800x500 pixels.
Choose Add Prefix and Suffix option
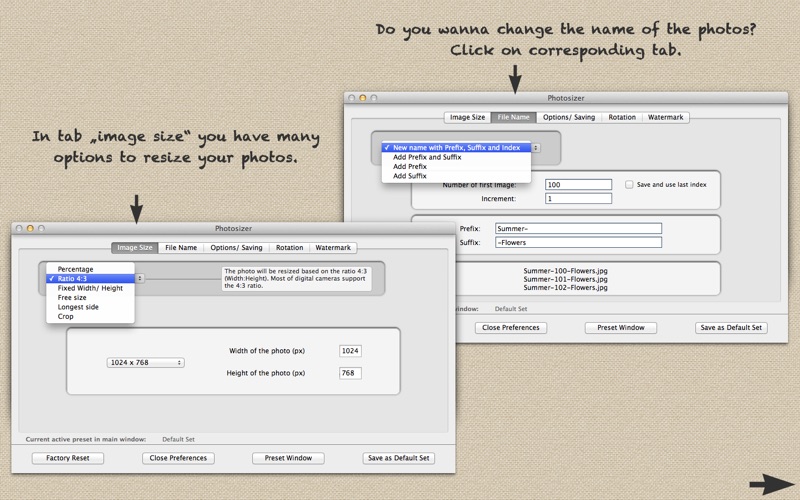pyautogui.click(x=456, y=157)
